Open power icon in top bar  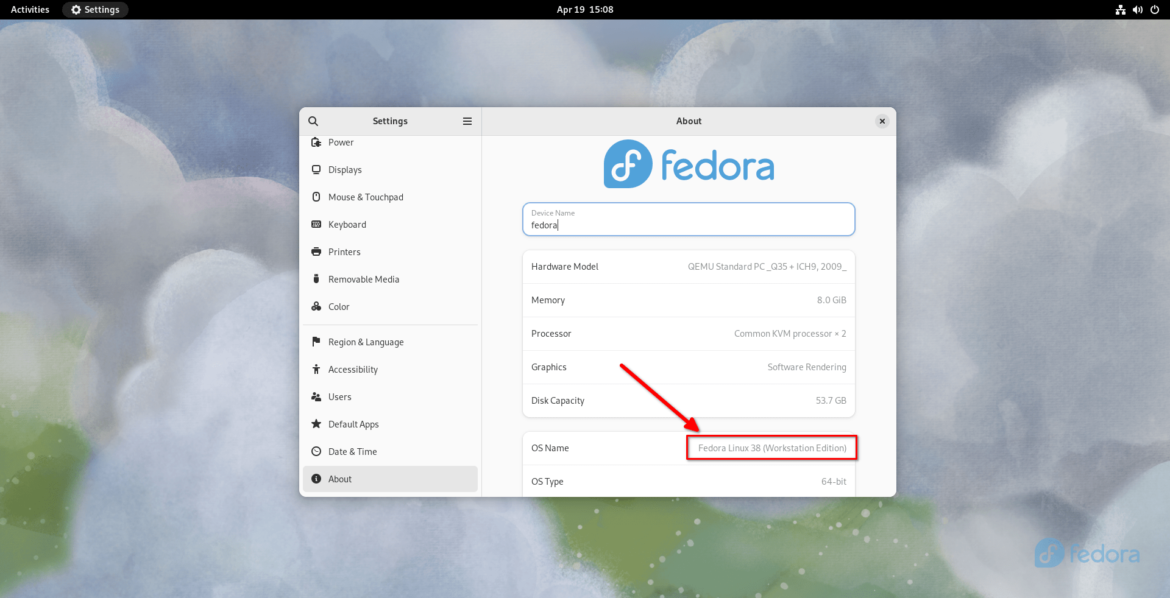point(1155,10)
